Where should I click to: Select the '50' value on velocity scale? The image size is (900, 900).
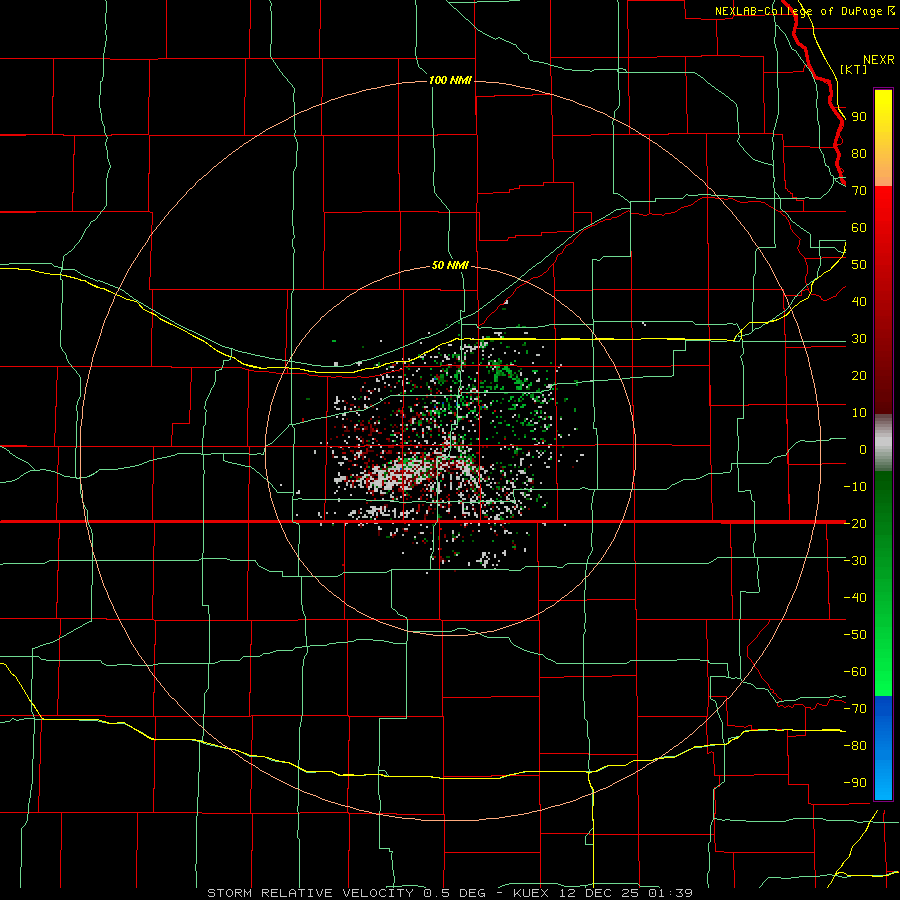coord(859,265)
